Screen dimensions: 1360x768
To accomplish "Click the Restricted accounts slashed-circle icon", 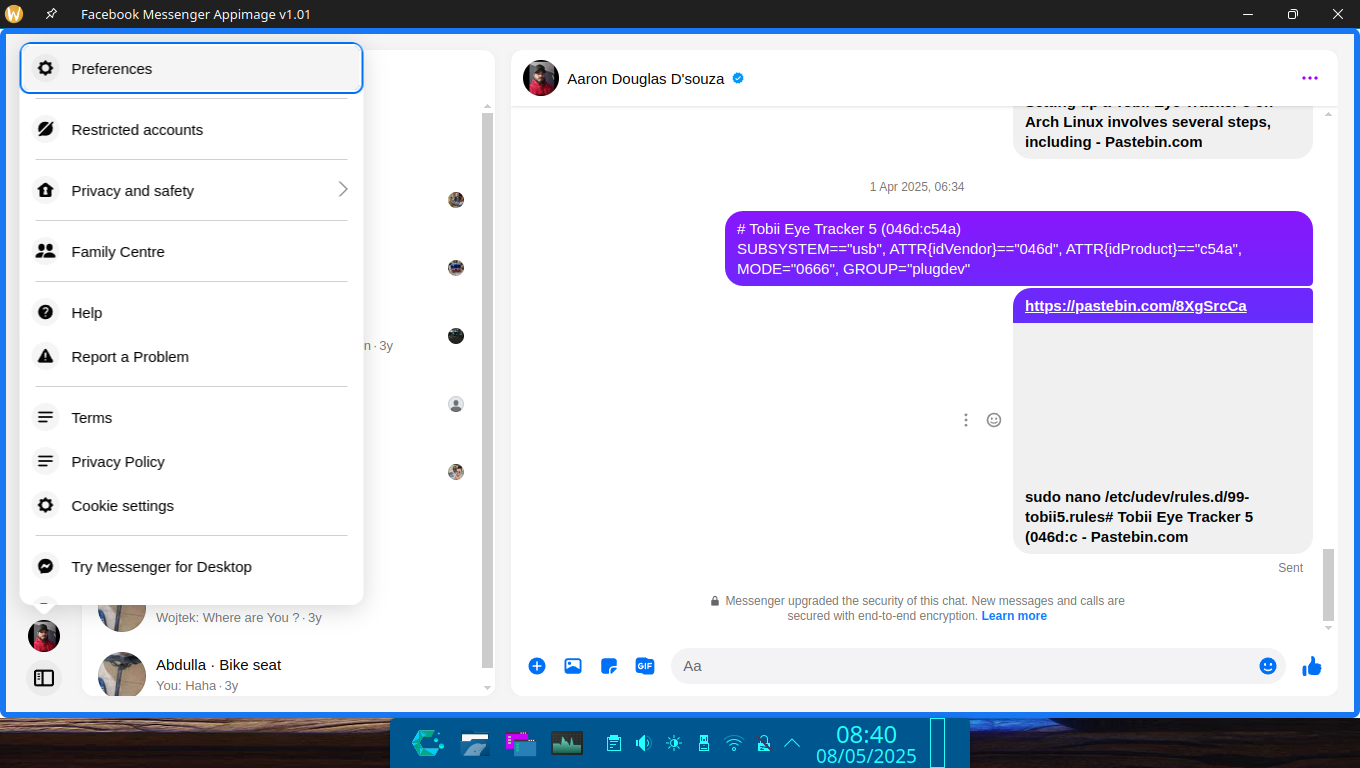I will 45,130.
